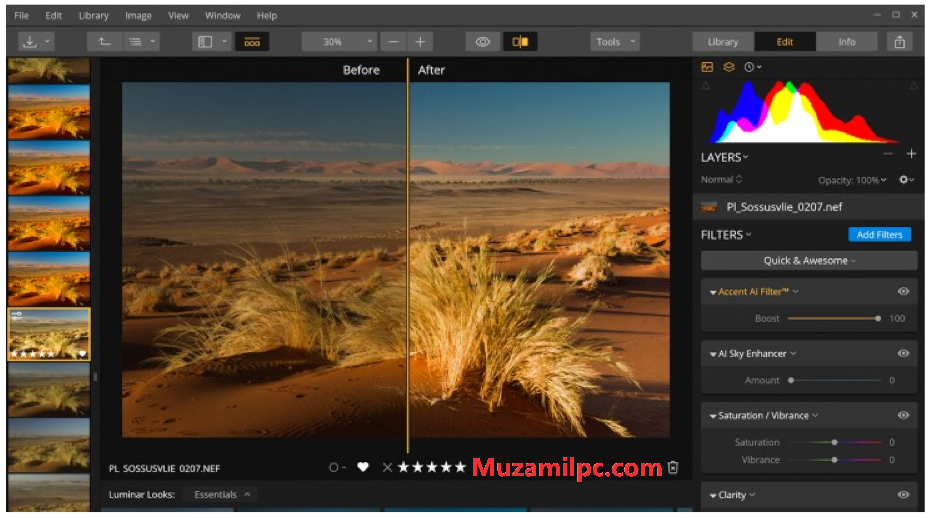
Task: Open the history clock icon
Action: click(x=749, y=67)
